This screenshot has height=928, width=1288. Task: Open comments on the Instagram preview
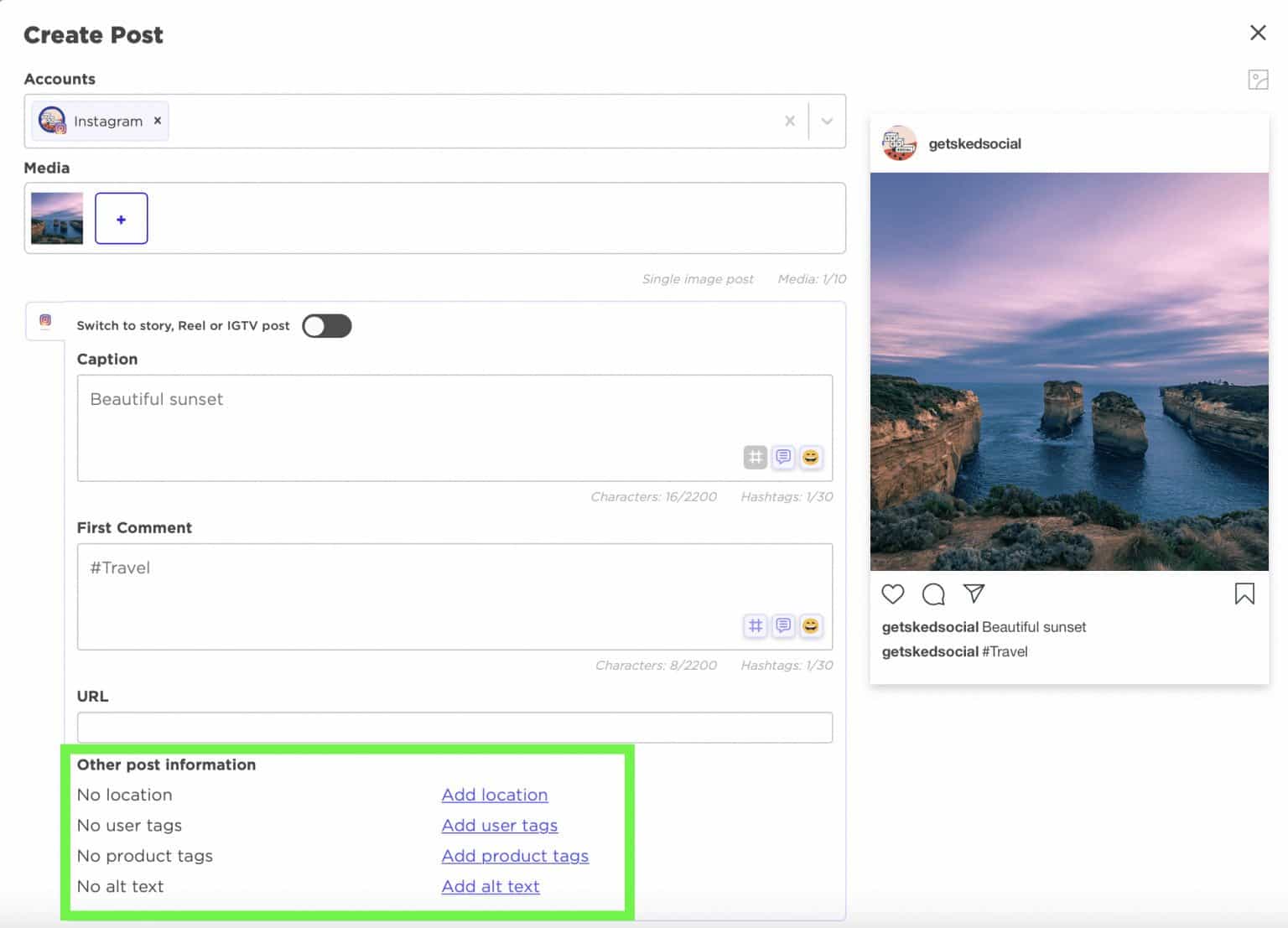tap(933, 594)
